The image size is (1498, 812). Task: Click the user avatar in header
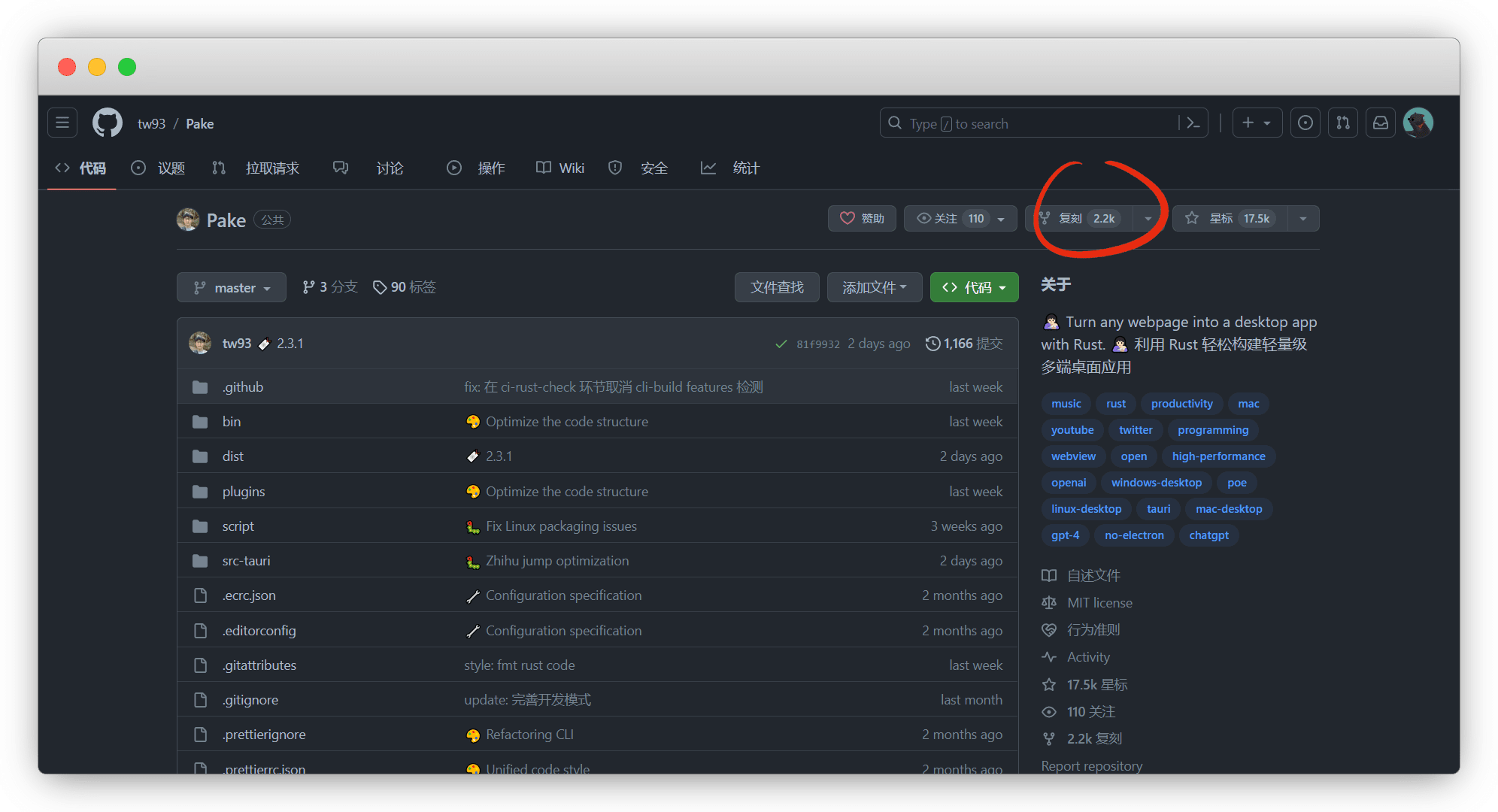(x=1418, y=123)
